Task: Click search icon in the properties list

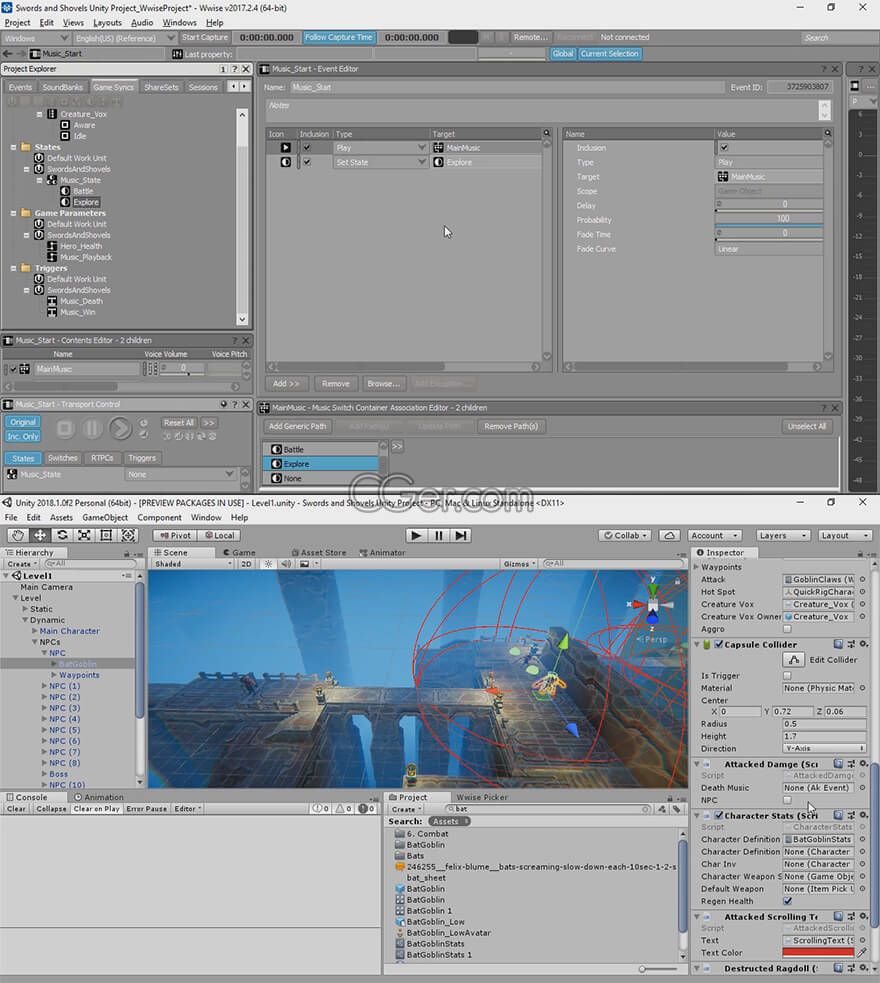Action: (x=827, y=134)
